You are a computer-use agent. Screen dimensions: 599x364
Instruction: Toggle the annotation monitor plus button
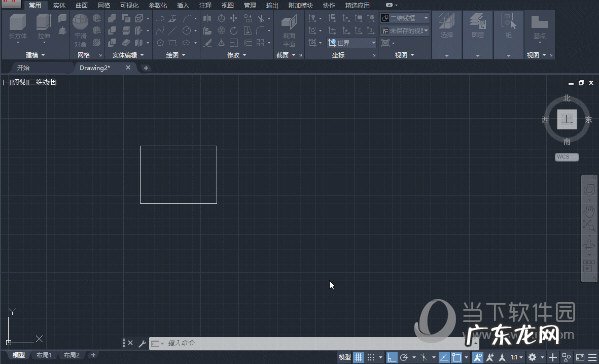click(x=553, y=358)
